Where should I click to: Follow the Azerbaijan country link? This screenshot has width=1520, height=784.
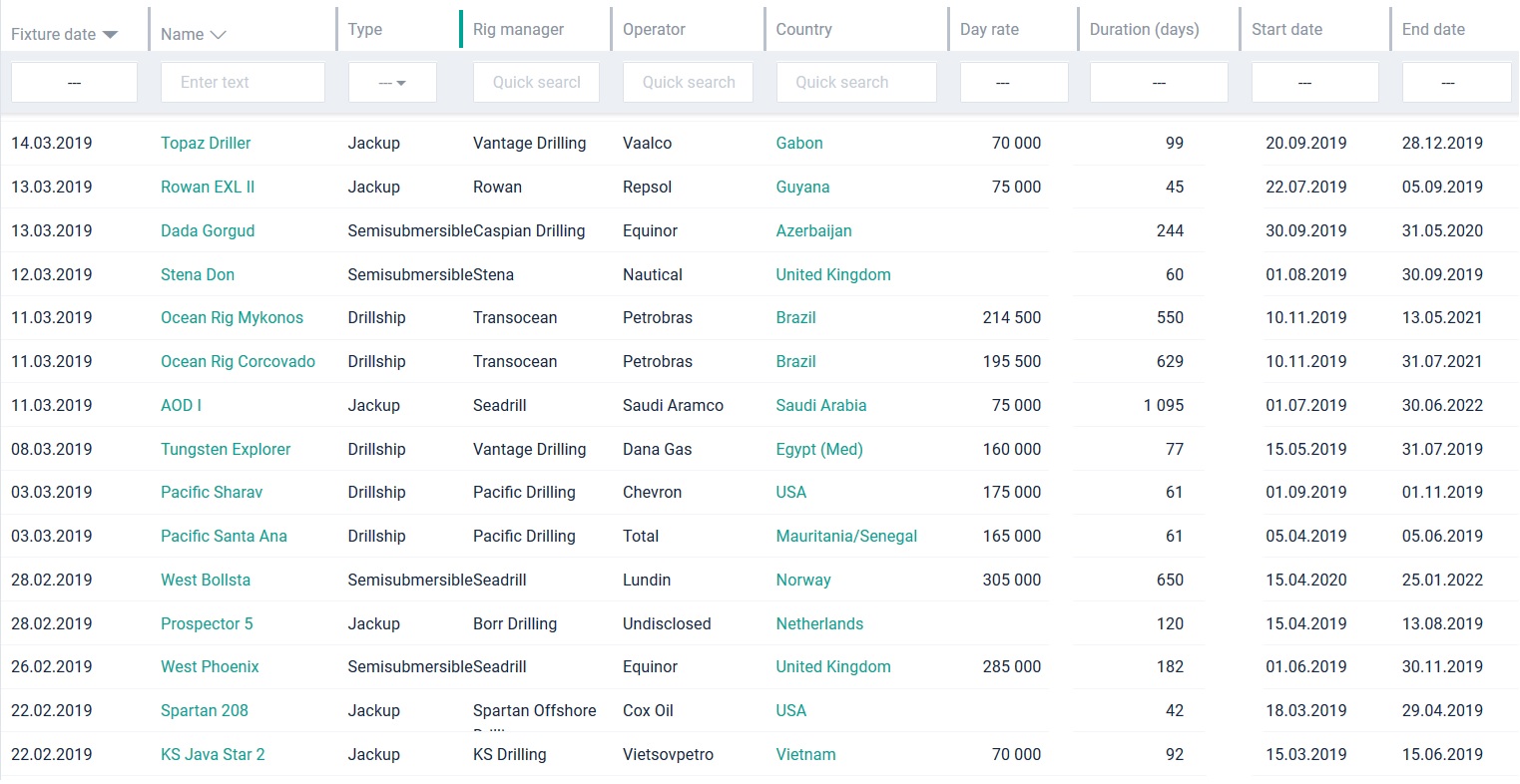pyautogui.click(x=813, y=231)
